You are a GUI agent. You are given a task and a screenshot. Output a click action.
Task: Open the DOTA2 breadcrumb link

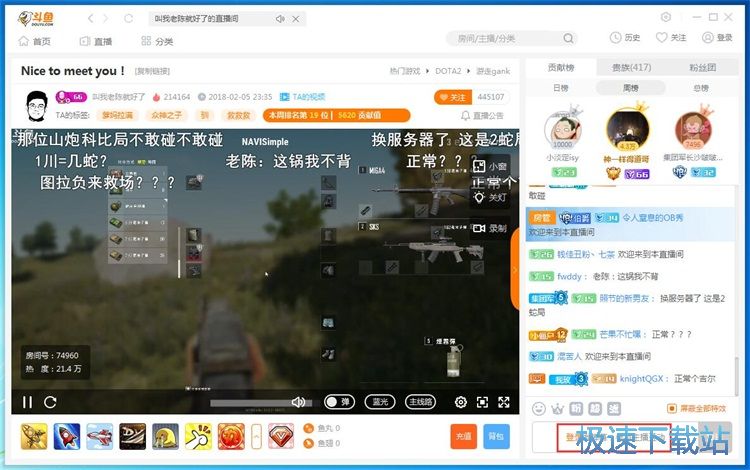pyautogui.click(x=448, y=71)
